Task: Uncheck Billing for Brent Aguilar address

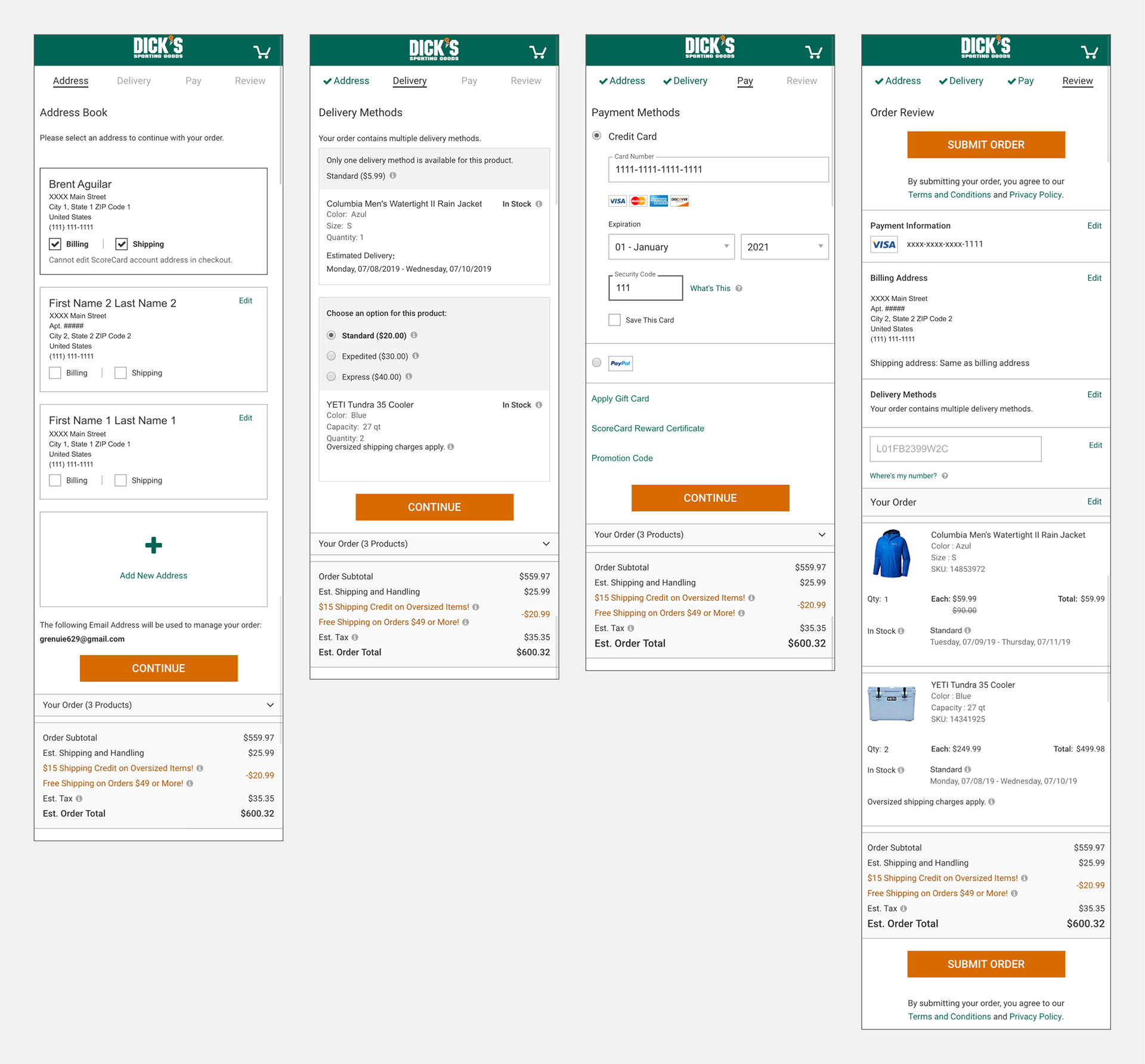Action: [55, 244]
